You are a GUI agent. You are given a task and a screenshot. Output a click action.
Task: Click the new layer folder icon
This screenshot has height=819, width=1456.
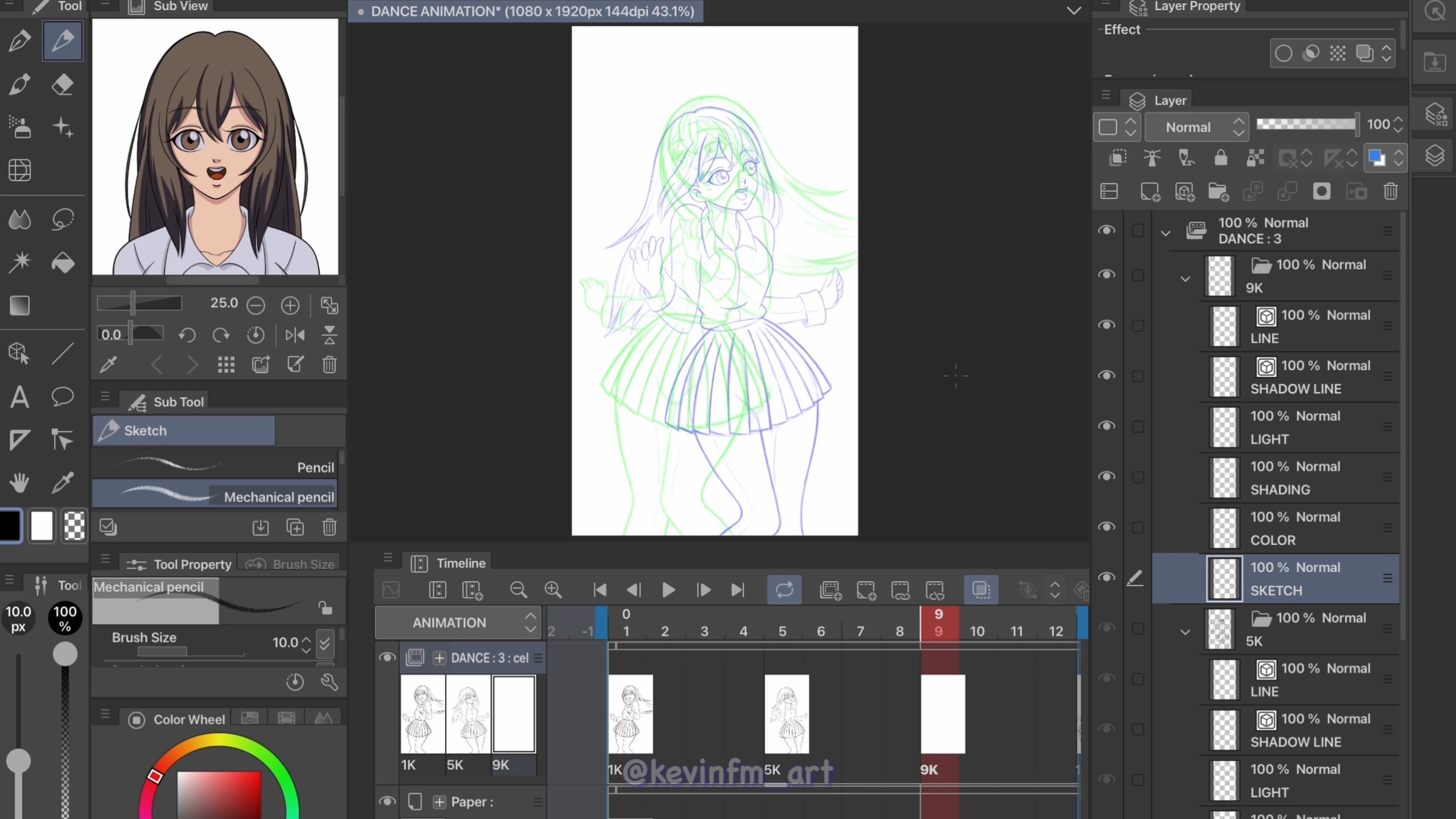[x=1218, y=192]
